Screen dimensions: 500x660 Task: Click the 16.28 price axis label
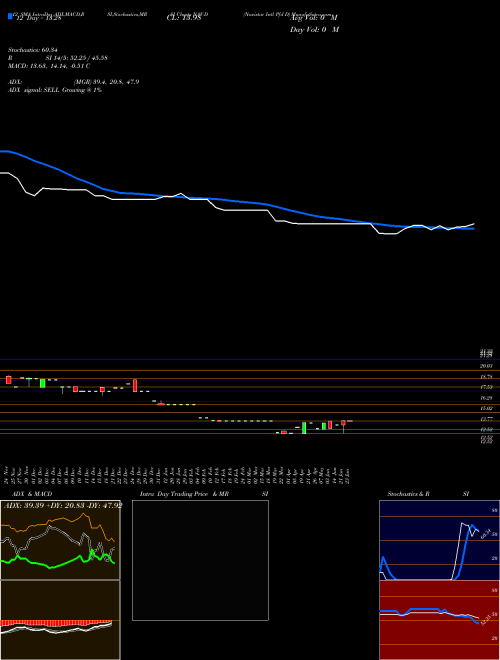pyautogui.click(x=487, y=398)
